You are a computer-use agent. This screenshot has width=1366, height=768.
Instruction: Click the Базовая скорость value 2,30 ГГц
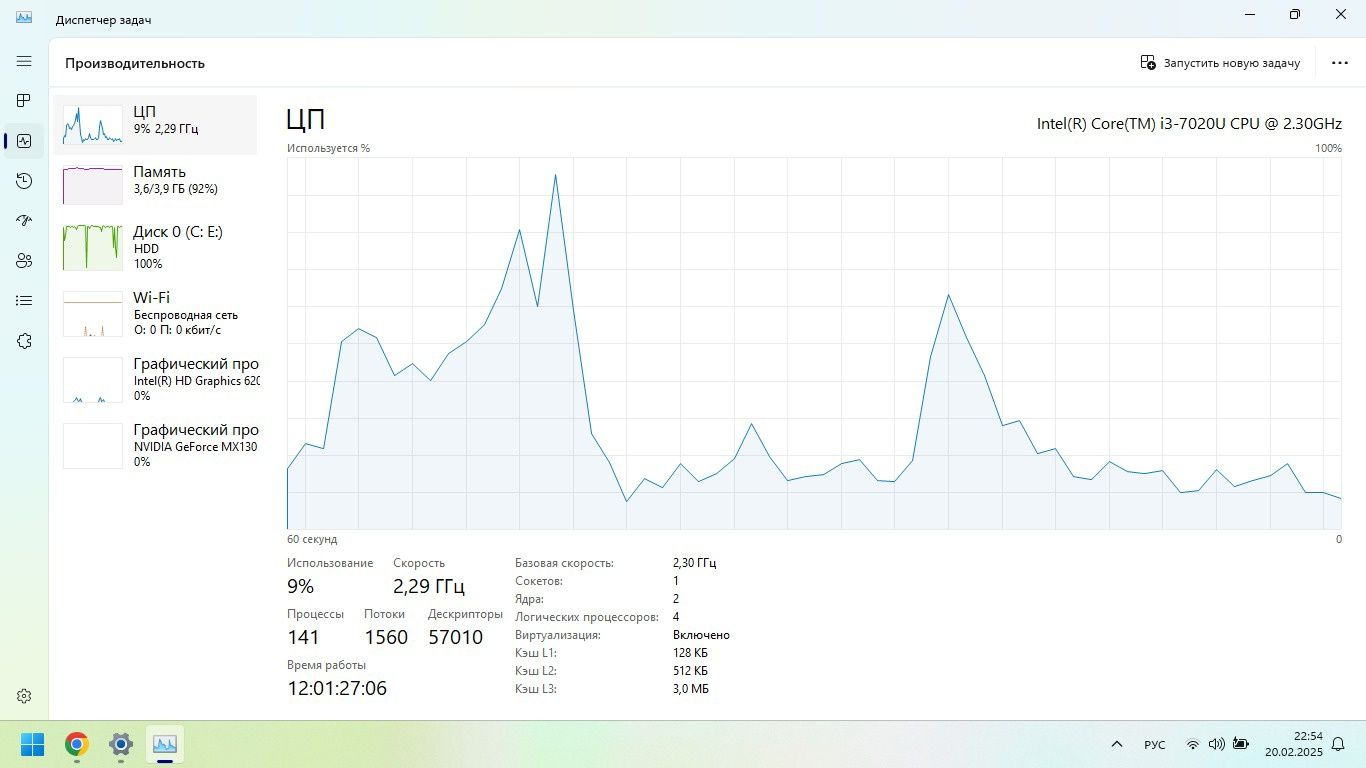click(x=695, y=563)
